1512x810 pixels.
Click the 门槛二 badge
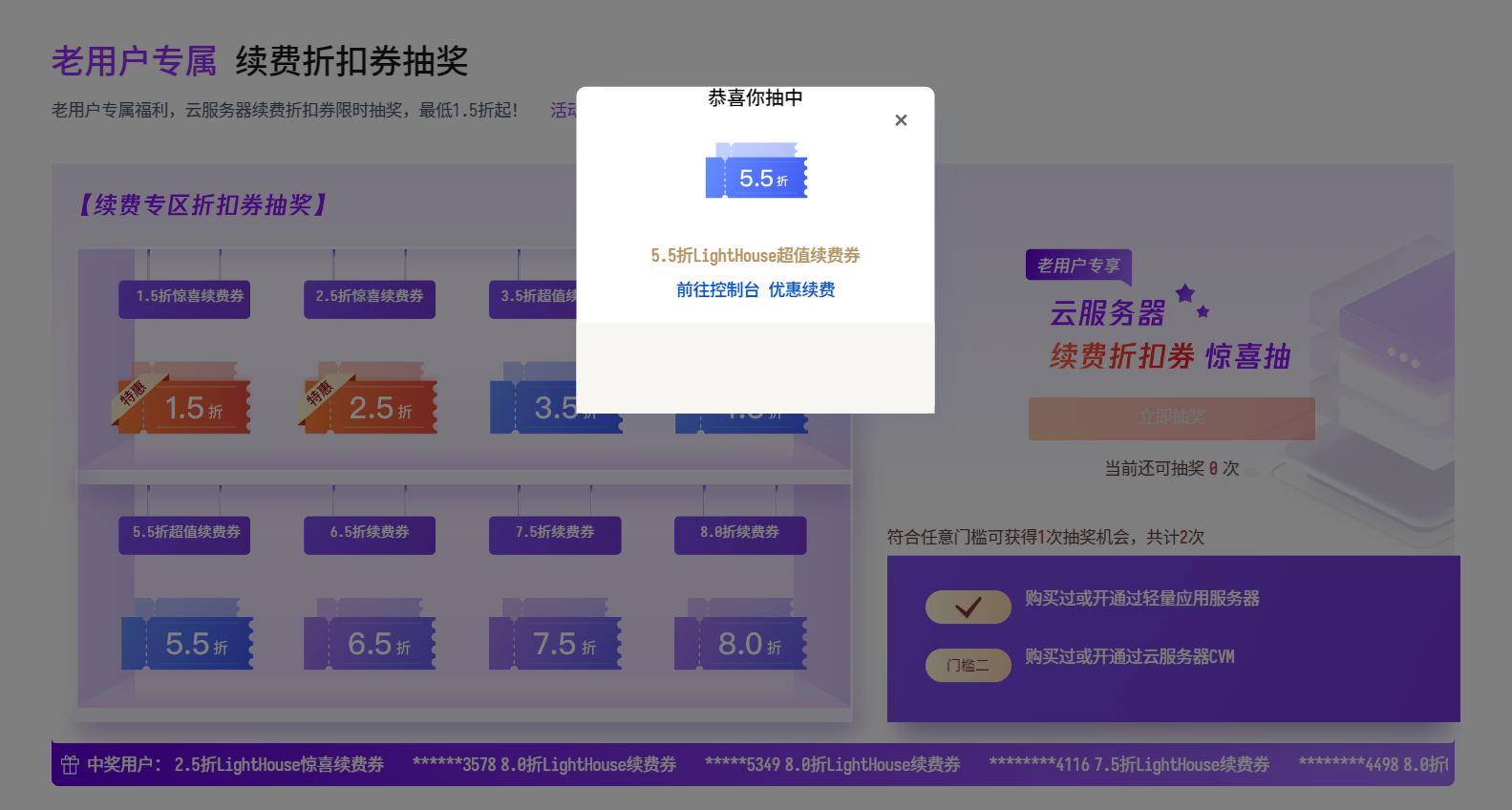point(969,666)
